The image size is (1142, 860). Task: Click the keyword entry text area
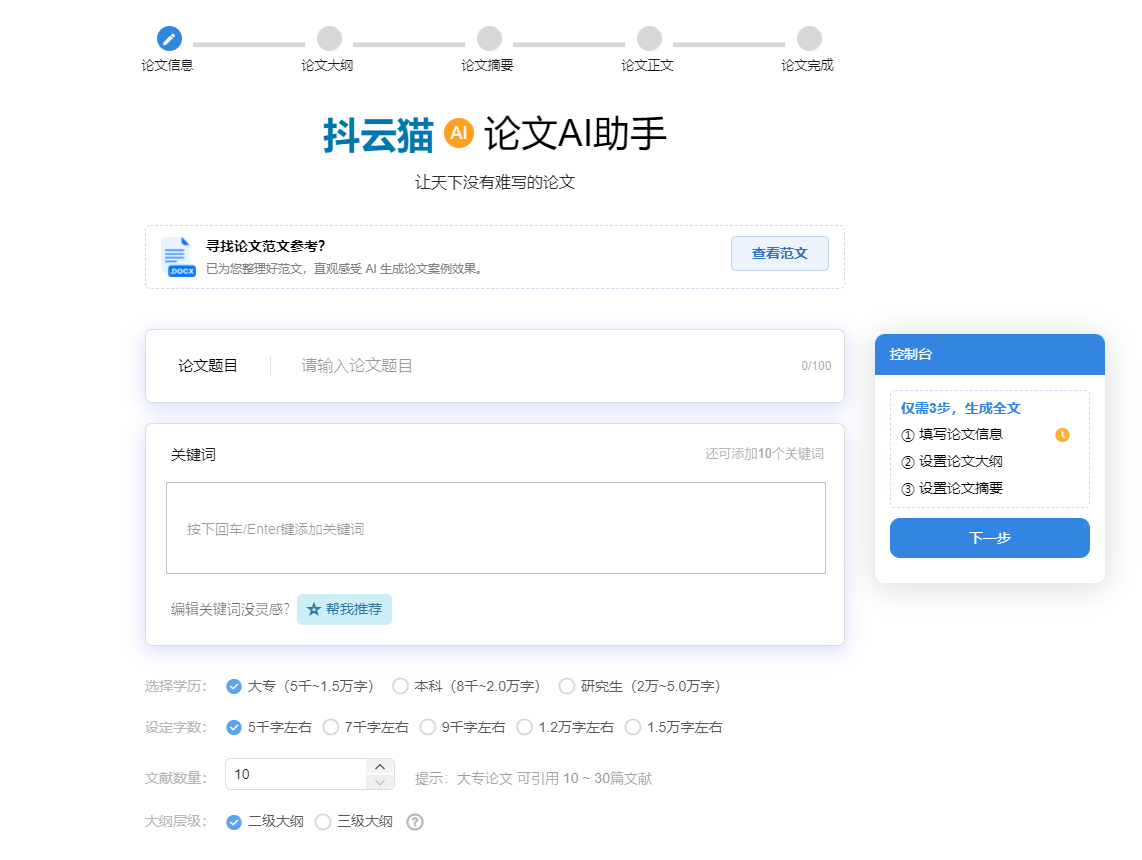click(x=495, y=528)
